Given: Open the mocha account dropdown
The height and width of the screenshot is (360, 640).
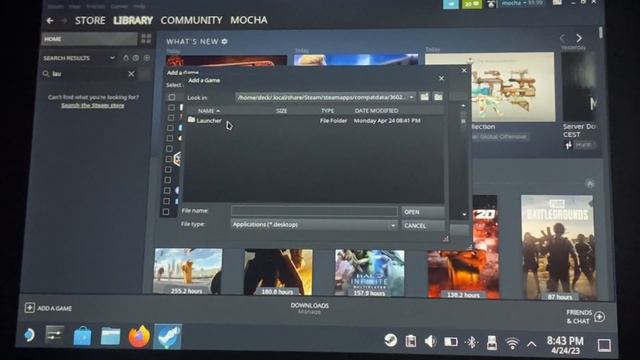Looking at the screenshot, I should pyautogui.click(x=522, y=3).
